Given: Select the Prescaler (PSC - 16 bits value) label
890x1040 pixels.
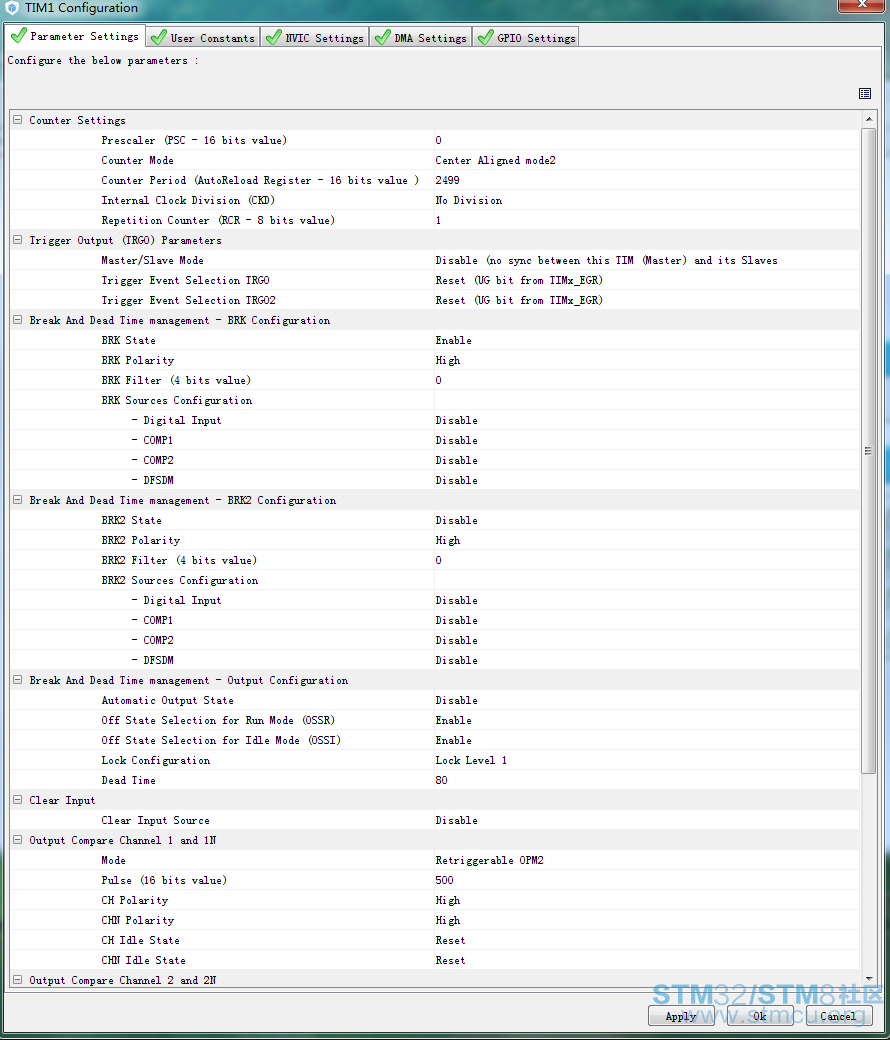Looking at the screenshot, I should tap(194, 140).
